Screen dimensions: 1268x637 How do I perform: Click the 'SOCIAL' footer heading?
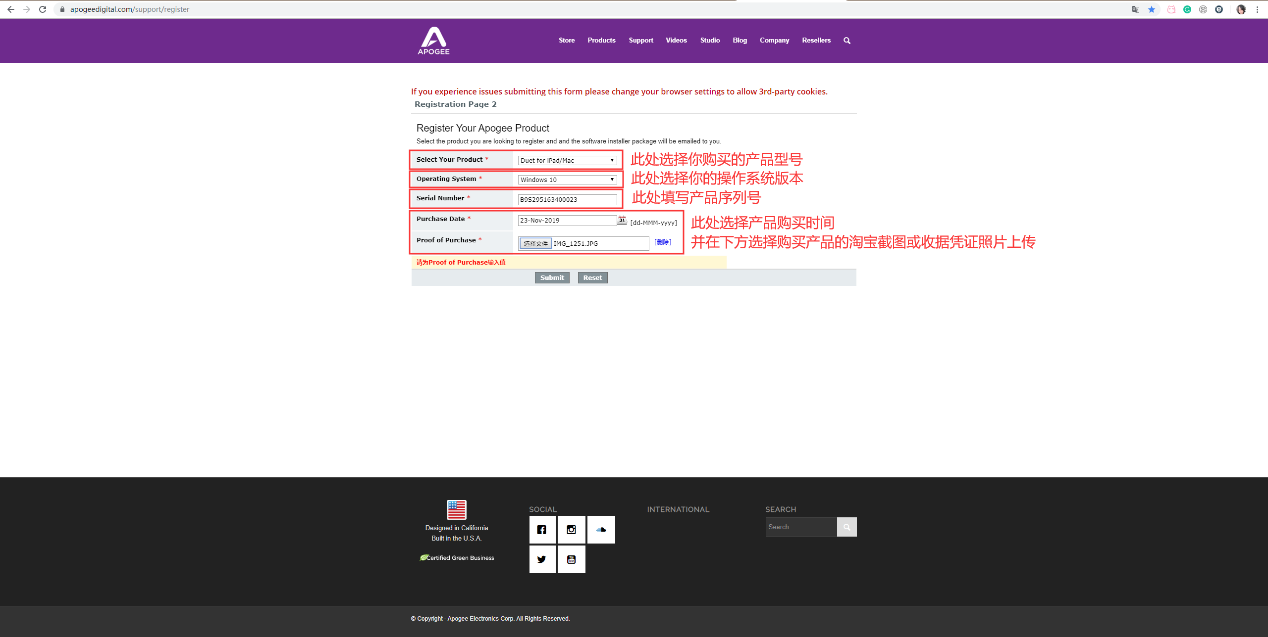(543, 509)
